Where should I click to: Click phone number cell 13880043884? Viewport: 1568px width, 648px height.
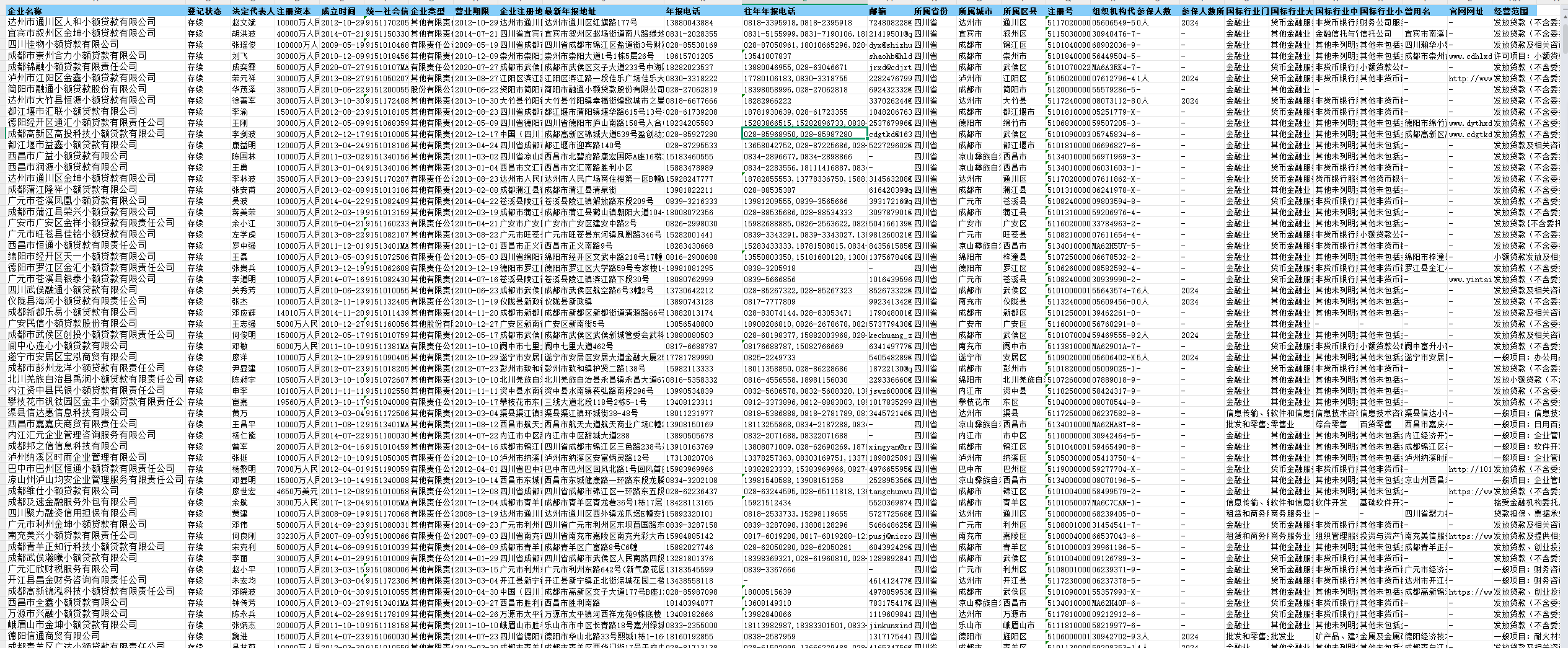(x=689, y=22)
